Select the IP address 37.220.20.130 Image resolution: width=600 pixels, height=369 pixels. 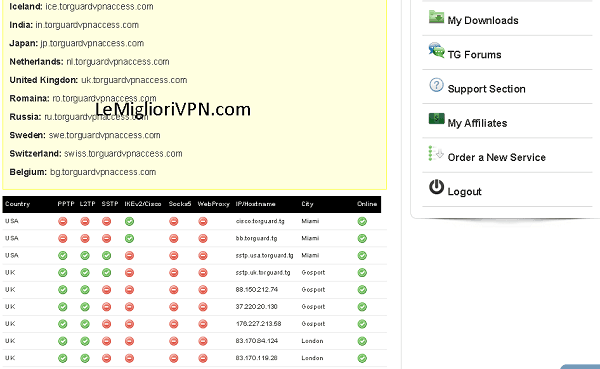point(256,307)
